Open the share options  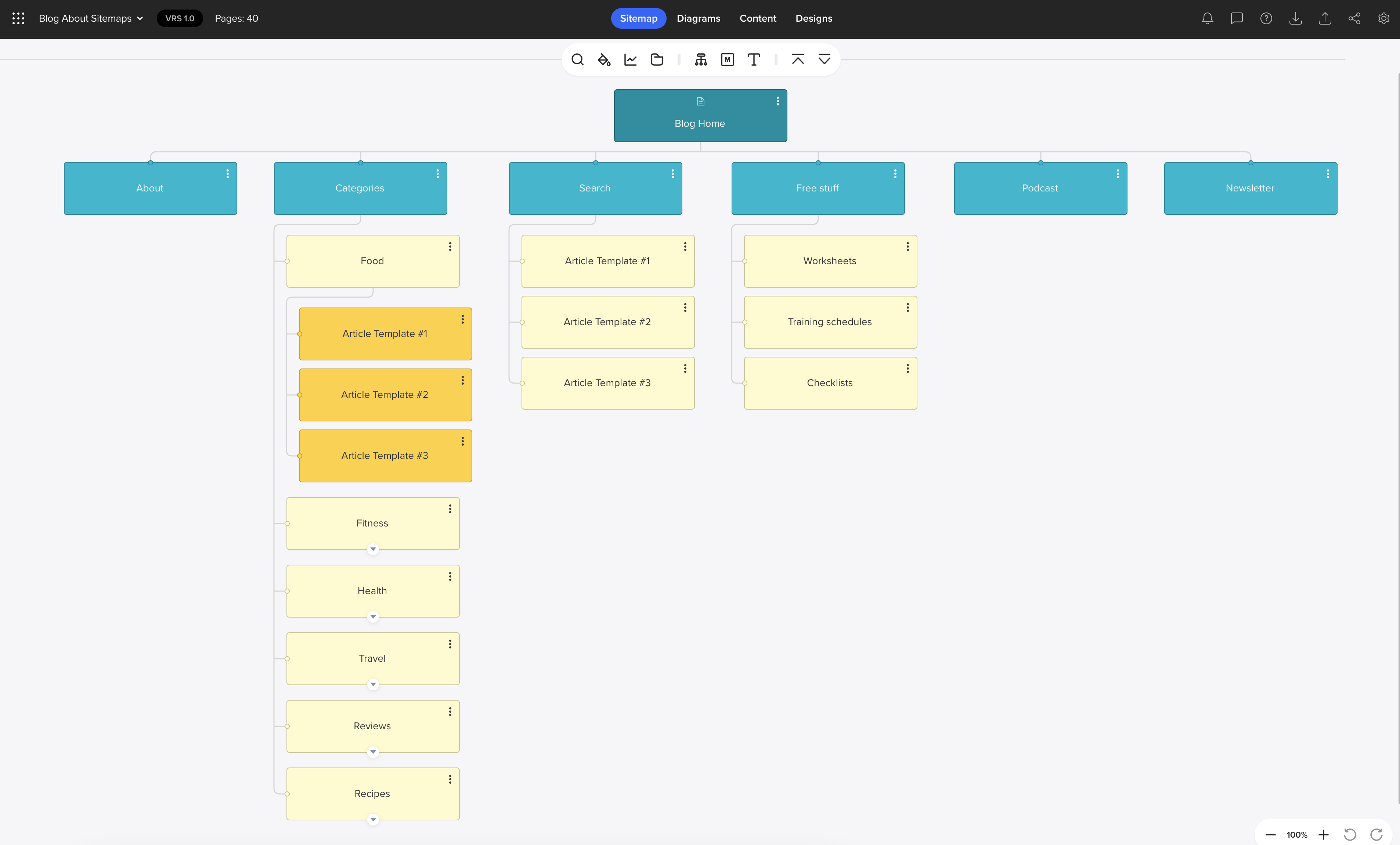pos(1354,18)
